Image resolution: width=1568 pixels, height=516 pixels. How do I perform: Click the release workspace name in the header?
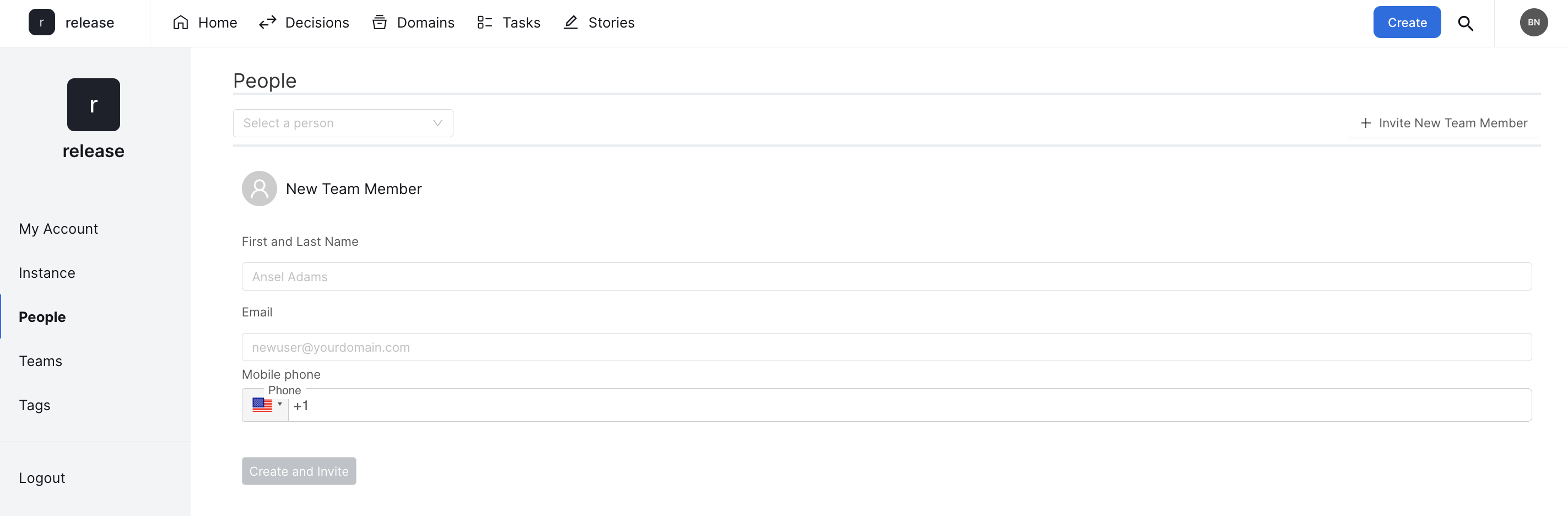(89, 23)
